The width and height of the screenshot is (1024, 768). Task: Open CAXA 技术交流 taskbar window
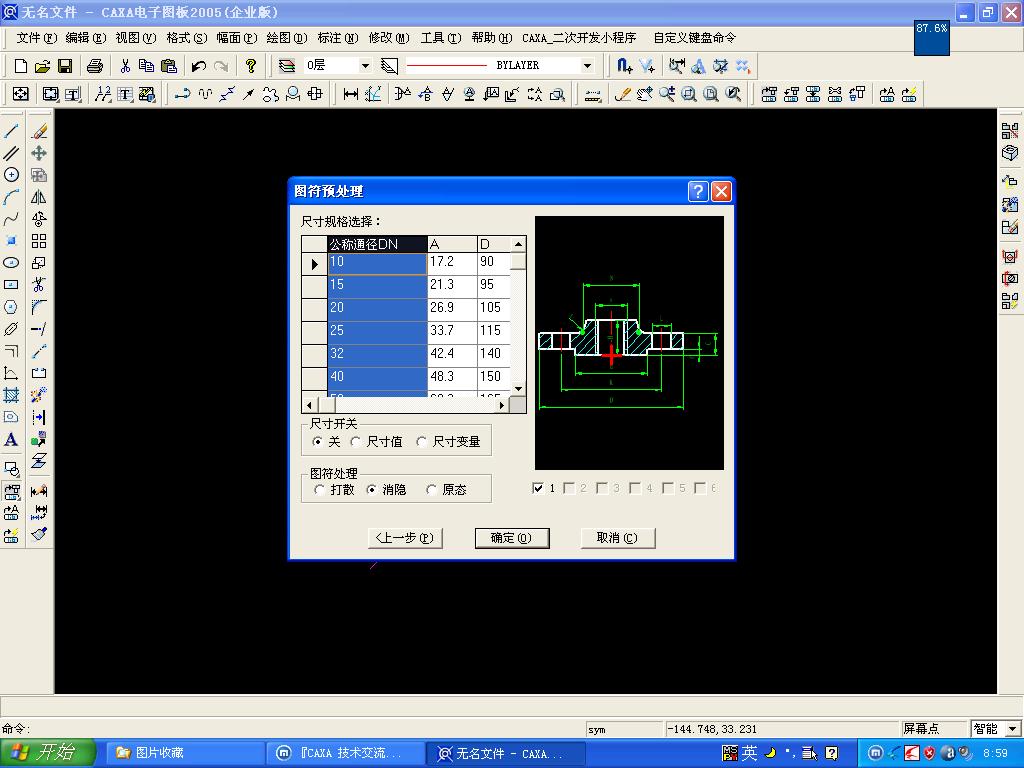[345, 753]
